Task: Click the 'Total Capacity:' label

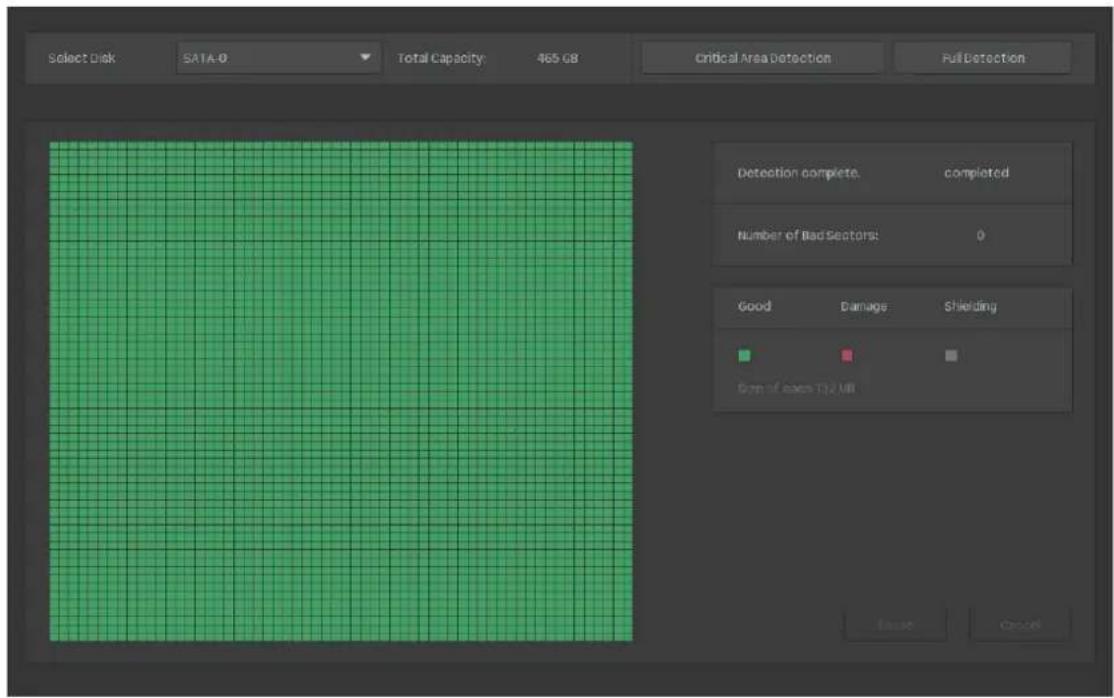Action: (x=441, y=58)
